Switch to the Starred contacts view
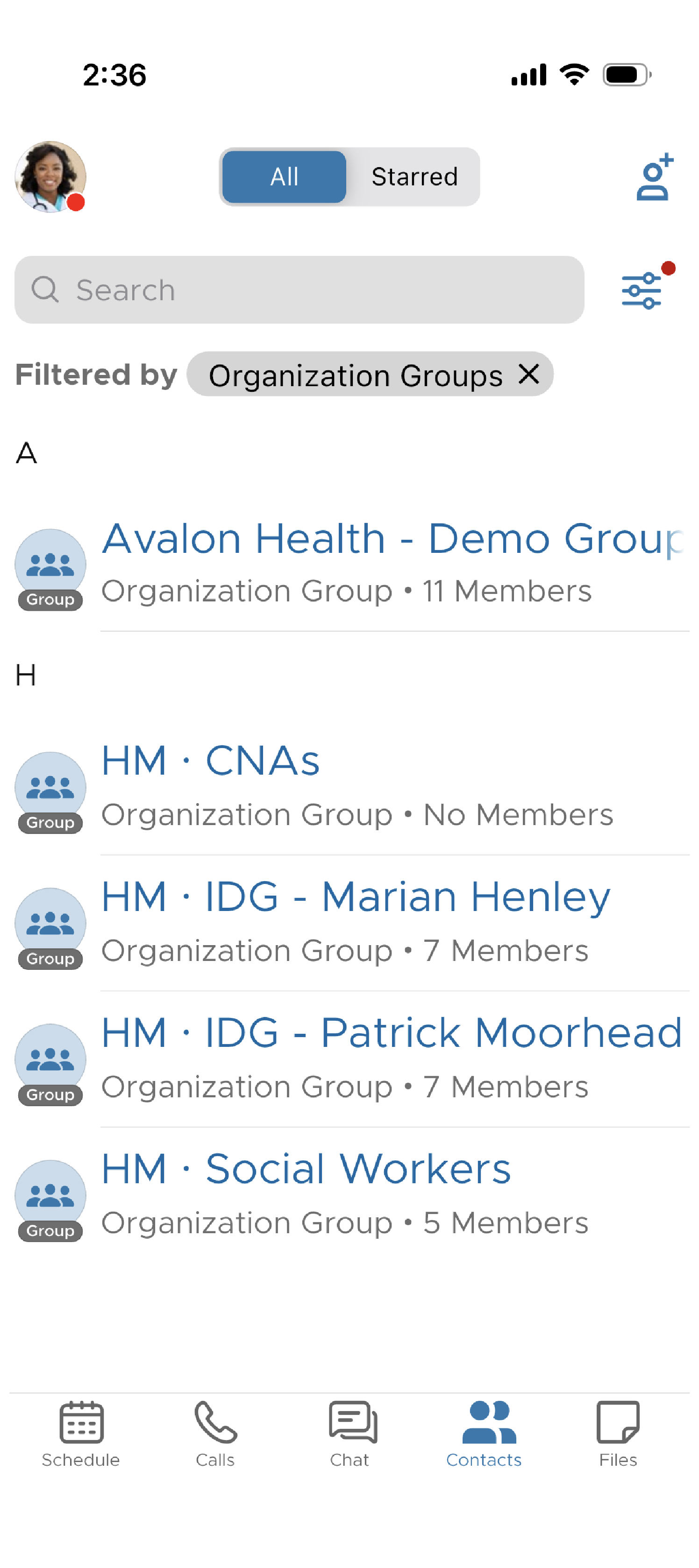The image size is (699, 1568). 414,177
